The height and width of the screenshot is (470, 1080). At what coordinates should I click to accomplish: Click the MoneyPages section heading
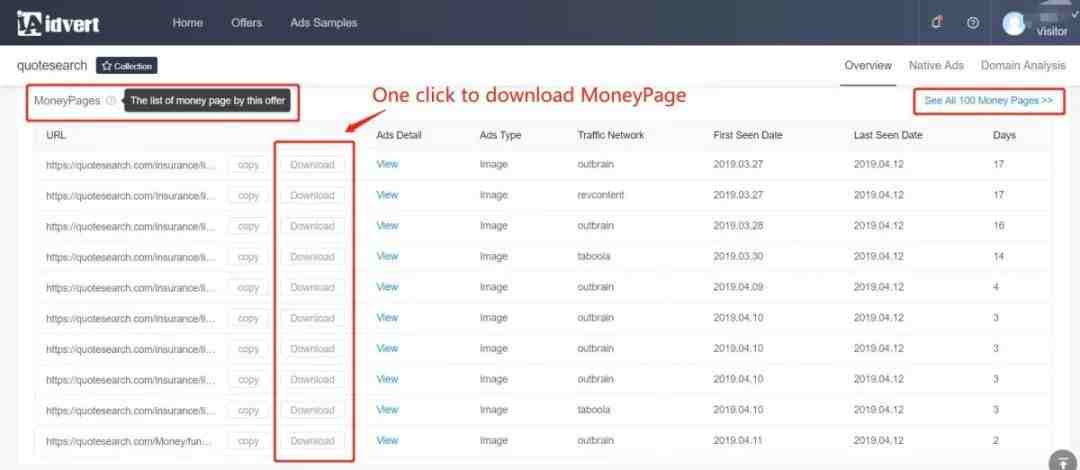coord(68,101)
